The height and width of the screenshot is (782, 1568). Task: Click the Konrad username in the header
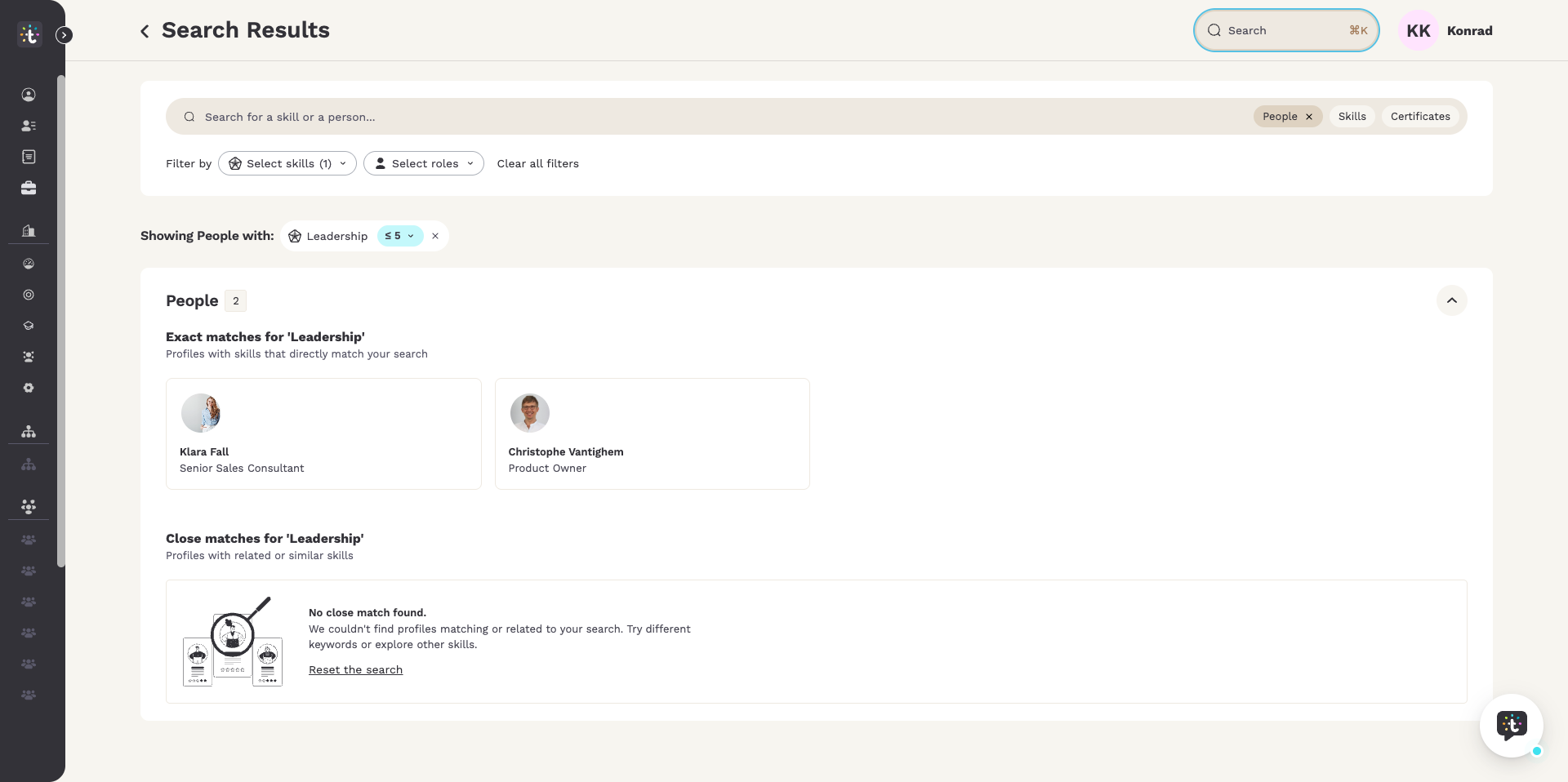1469,31
